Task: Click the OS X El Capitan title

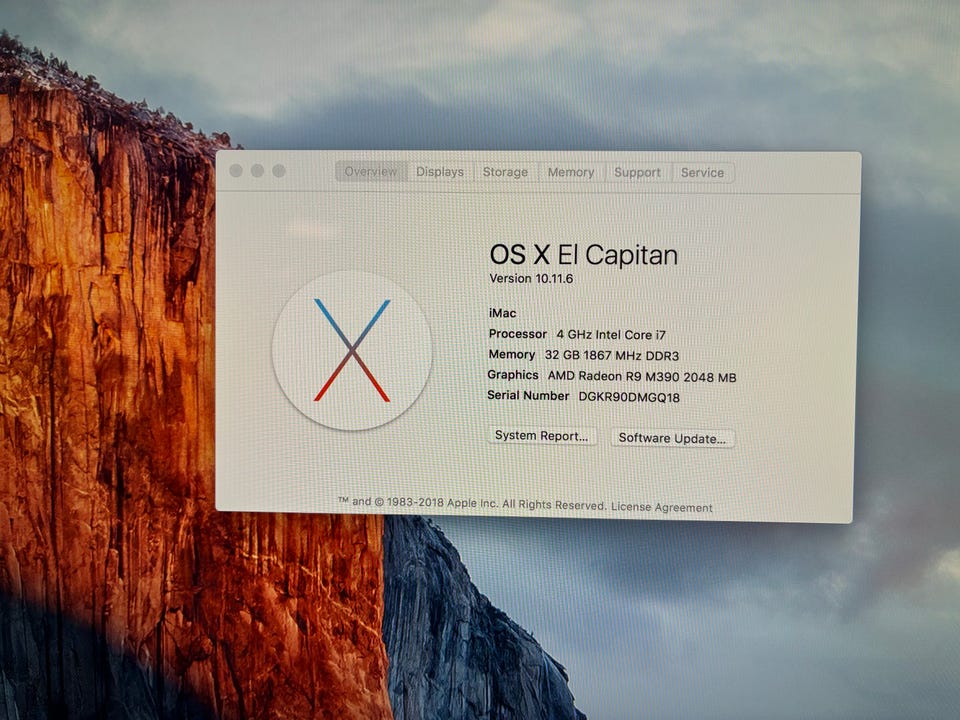Action: (583, 255)
